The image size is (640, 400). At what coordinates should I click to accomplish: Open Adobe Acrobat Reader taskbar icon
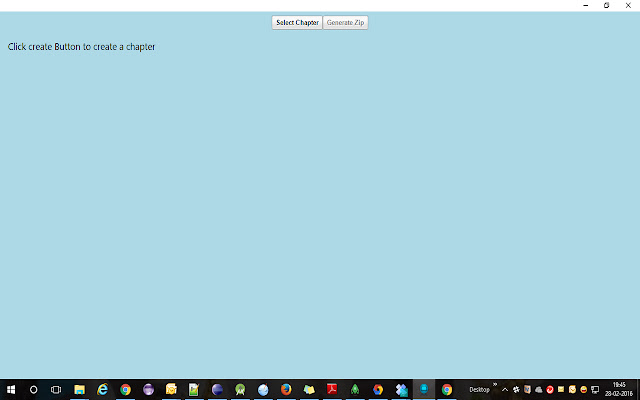click(x=332, y=389)
